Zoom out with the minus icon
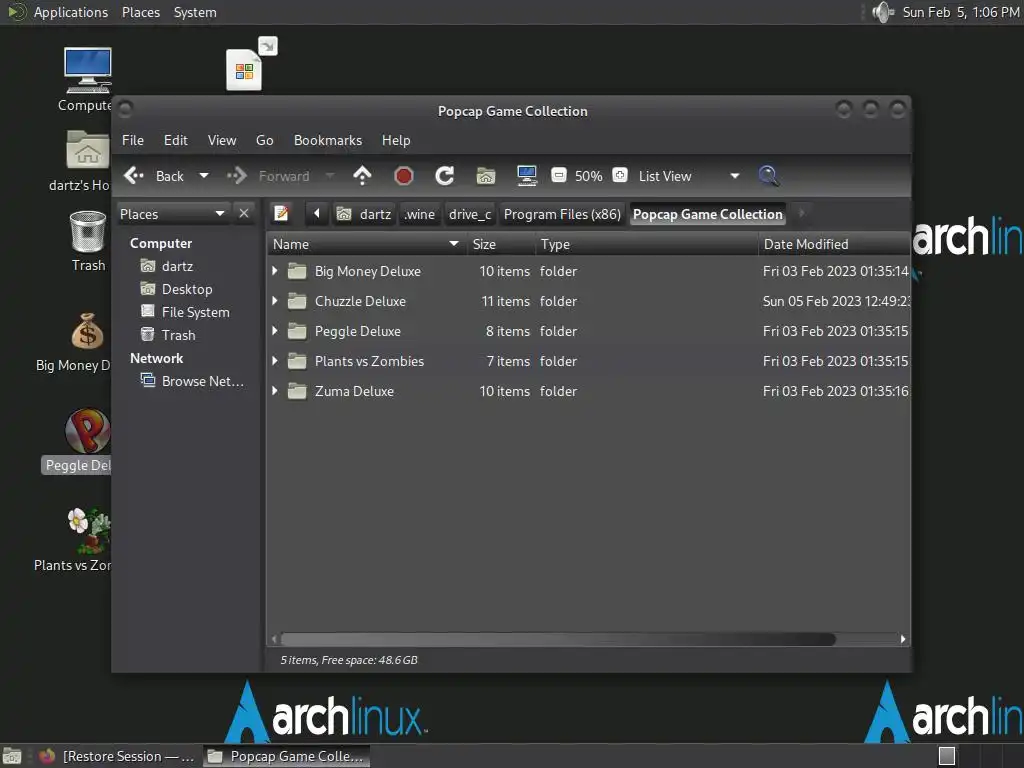This screenshot has height=768, width=1024. 558,175
